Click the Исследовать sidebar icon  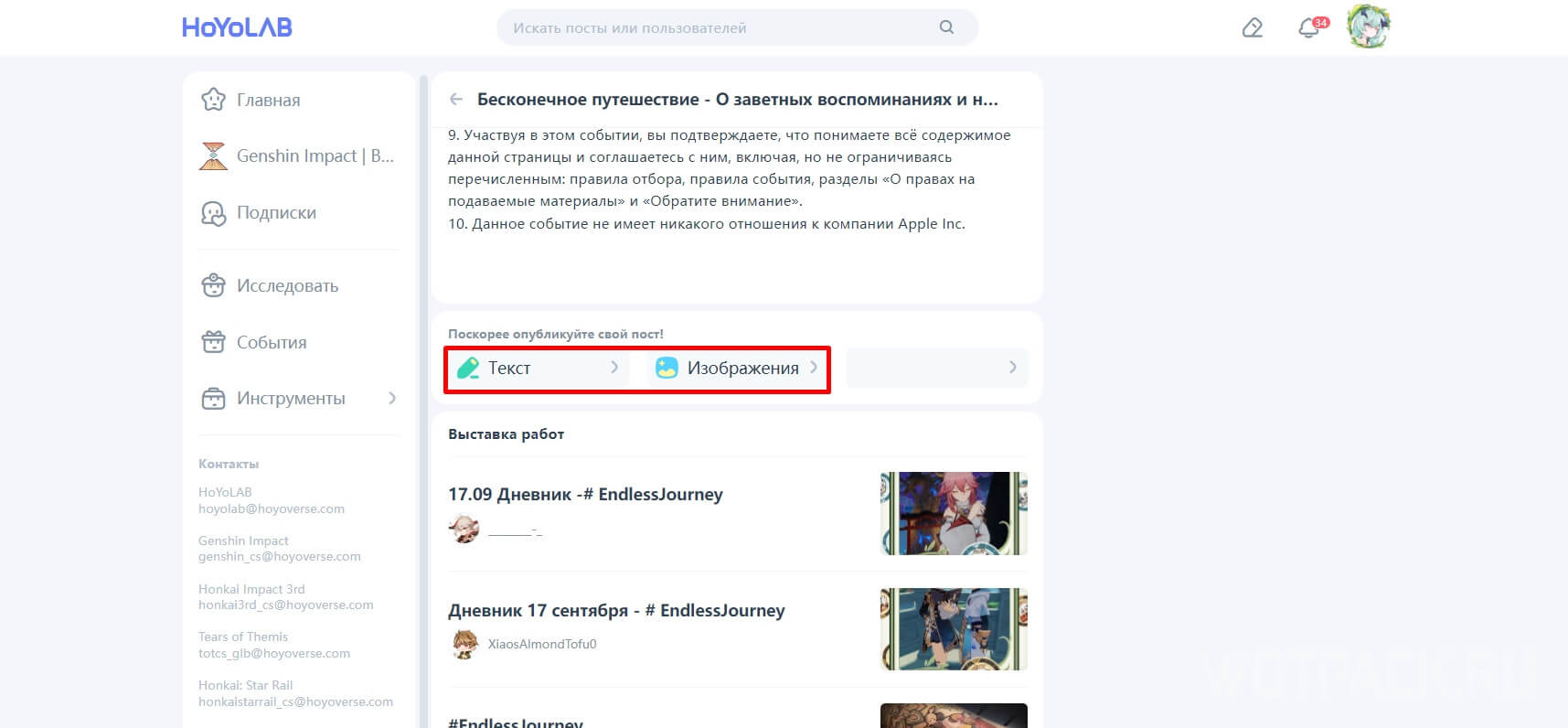pos(213,285)
